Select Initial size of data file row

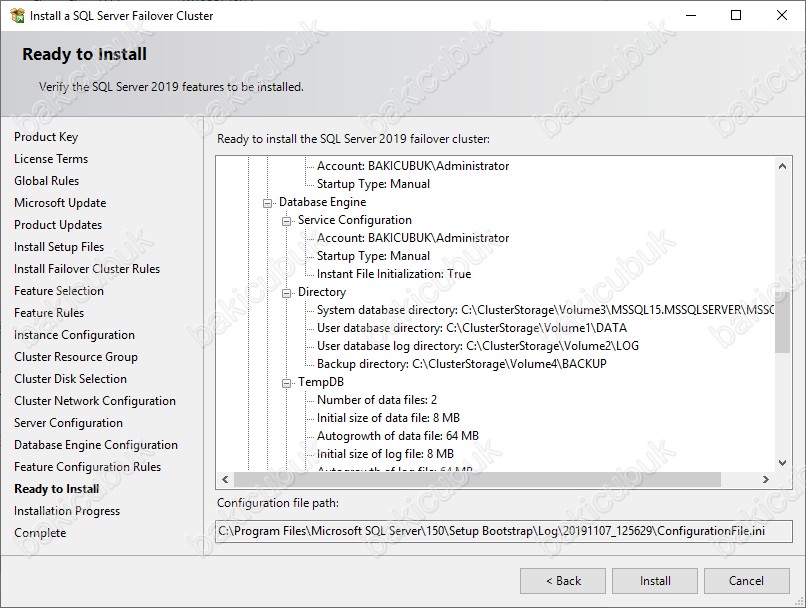[x=388, y=418]
